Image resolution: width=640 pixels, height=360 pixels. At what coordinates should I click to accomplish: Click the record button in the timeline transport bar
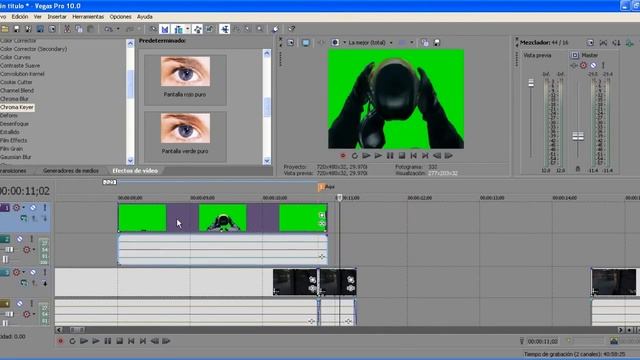point(60,341)
